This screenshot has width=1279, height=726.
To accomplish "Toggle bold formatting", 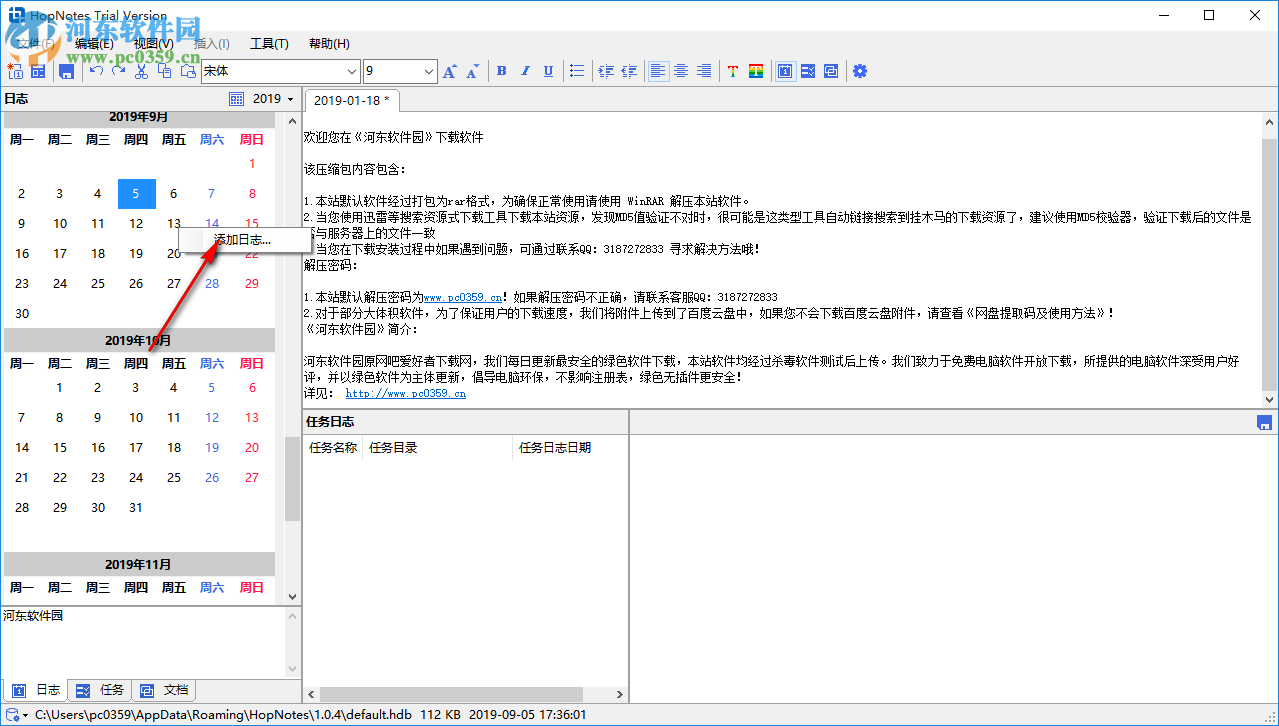I will click(x=501, y=71).
